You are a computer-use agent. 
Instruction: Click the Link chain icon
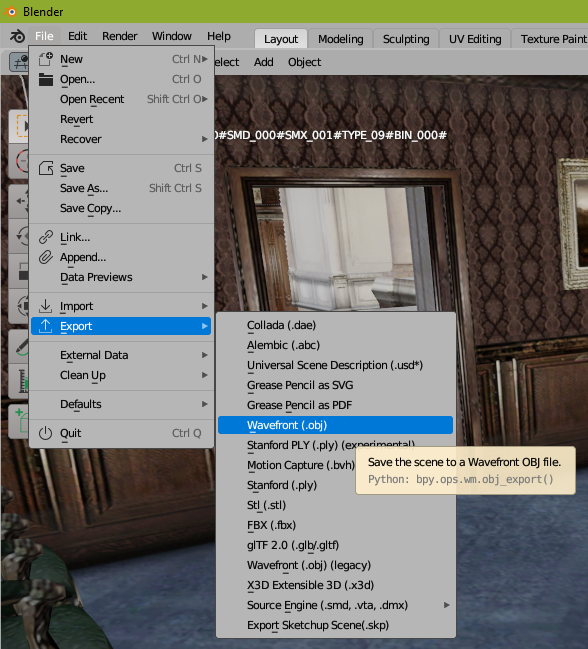[46, 237]
